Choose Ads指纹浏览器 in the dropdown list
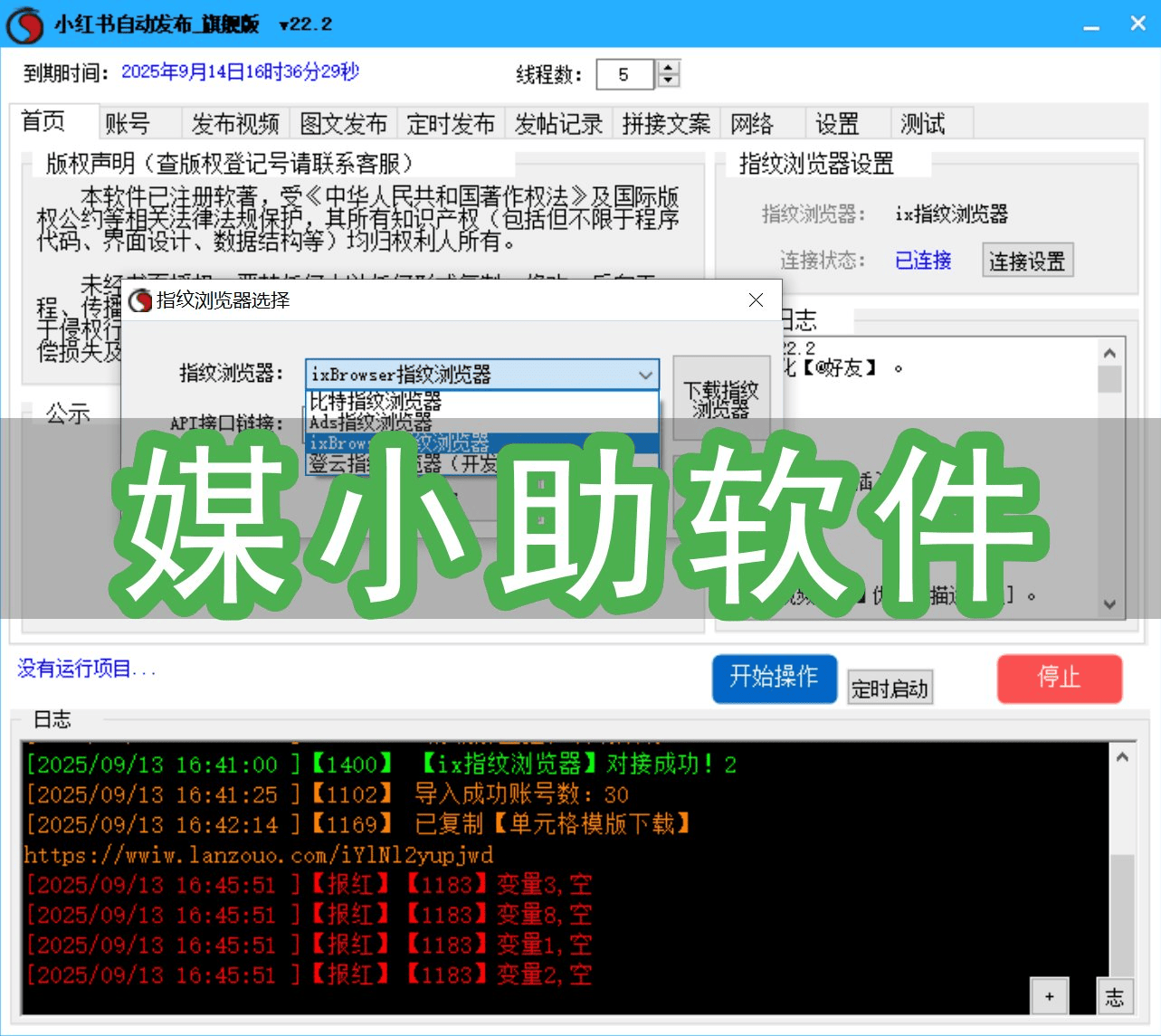 click(371, 422)
